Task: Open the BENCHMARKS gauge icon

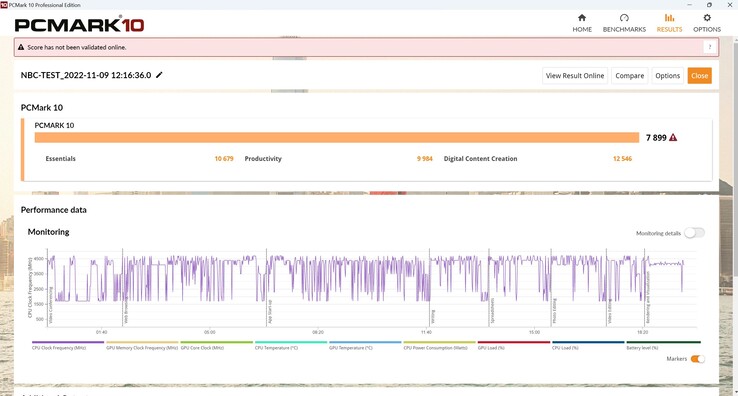Action: click(624, 18)
